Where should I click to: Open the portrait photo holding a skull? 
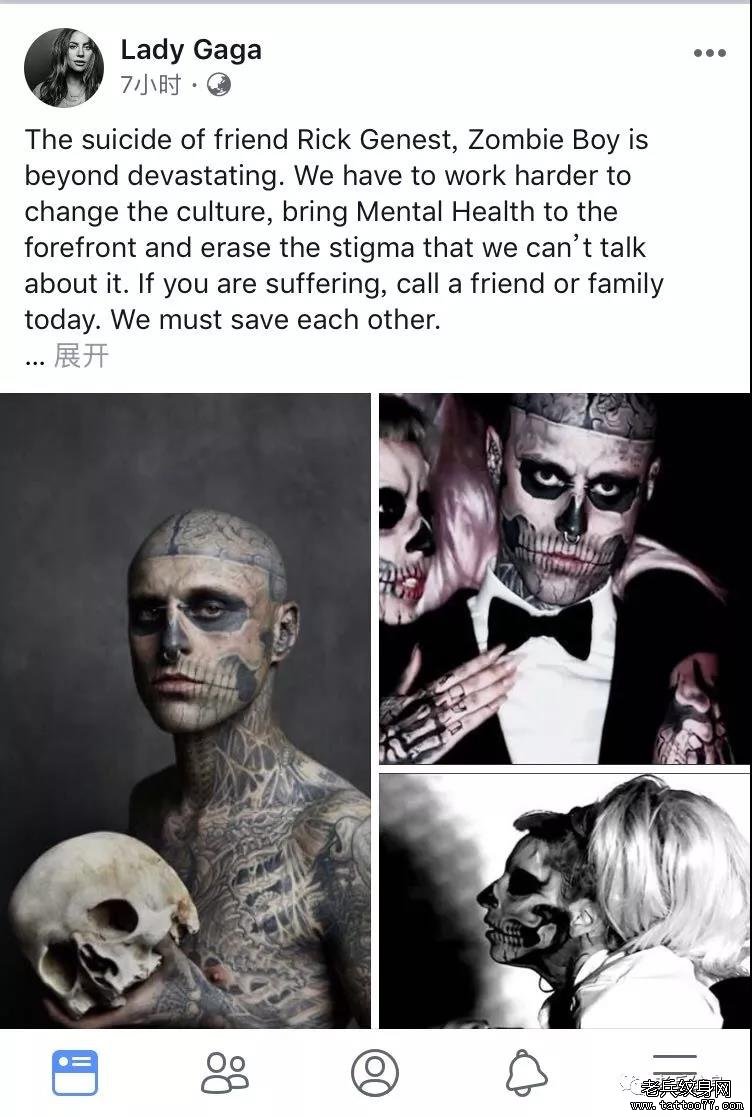185,710
